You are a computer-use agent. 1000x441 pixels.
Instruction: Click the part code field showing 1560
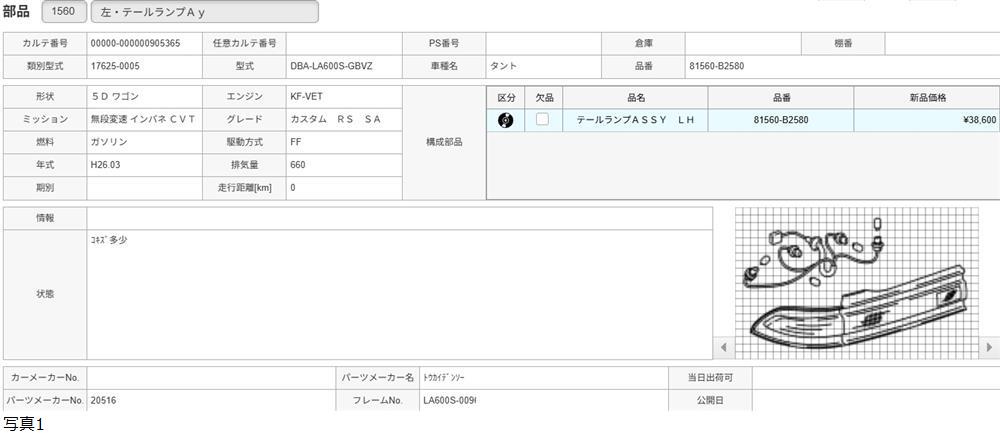click(65, 12)
